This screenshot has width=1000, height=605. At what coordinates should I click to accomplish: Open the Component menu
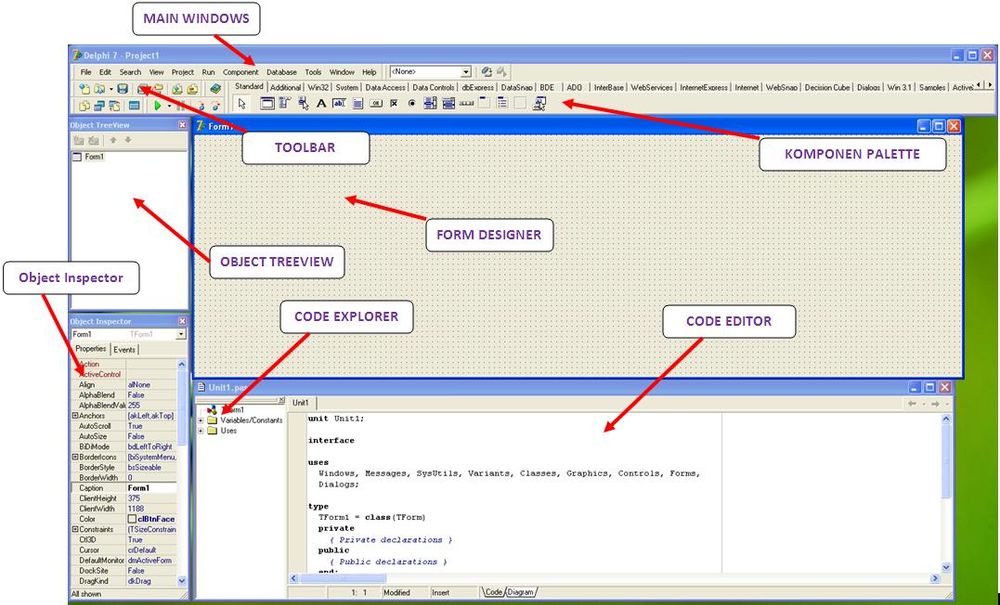[240, 72]
